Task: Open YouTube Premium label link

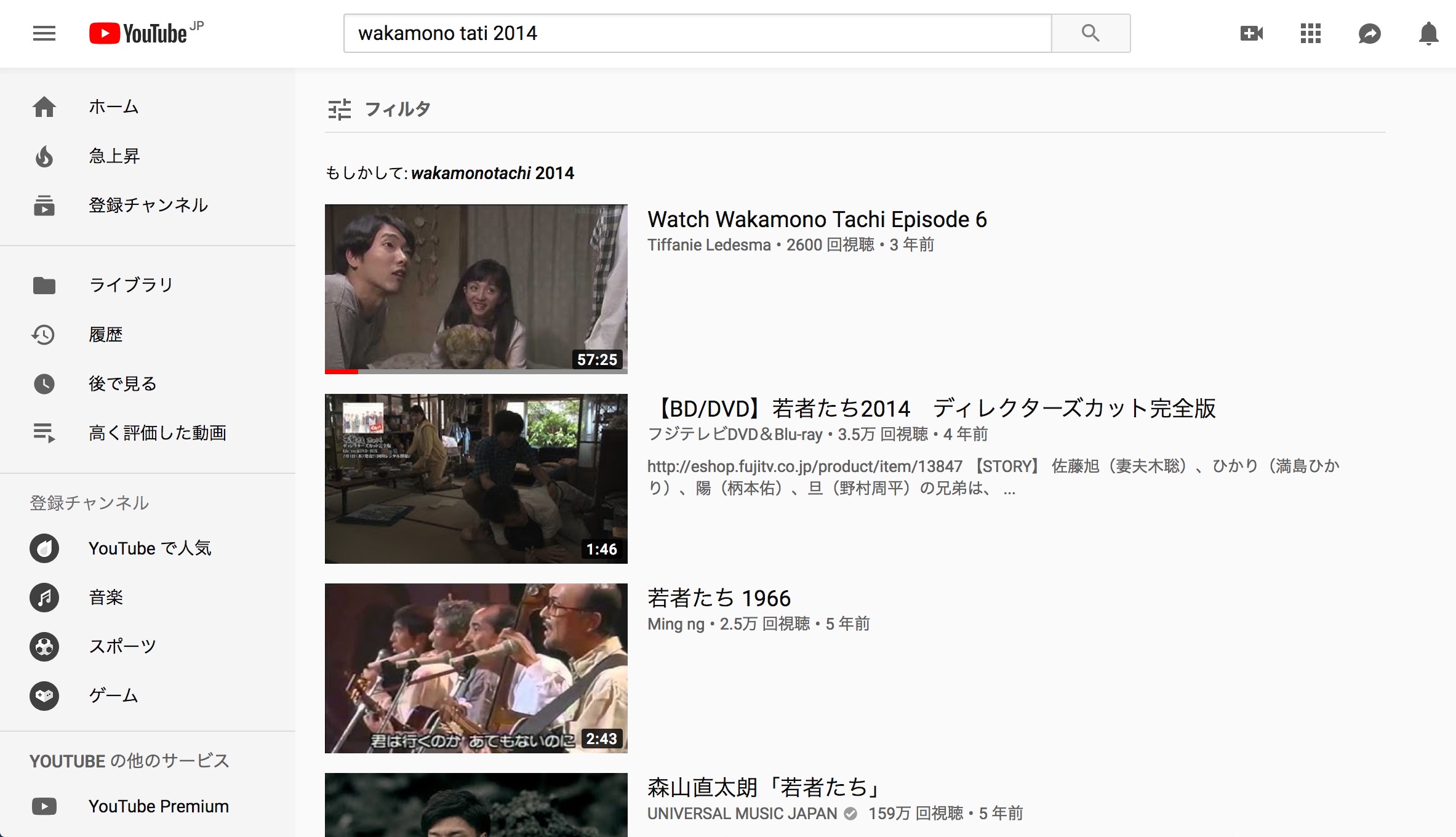Action: click(x=159, y=806)
